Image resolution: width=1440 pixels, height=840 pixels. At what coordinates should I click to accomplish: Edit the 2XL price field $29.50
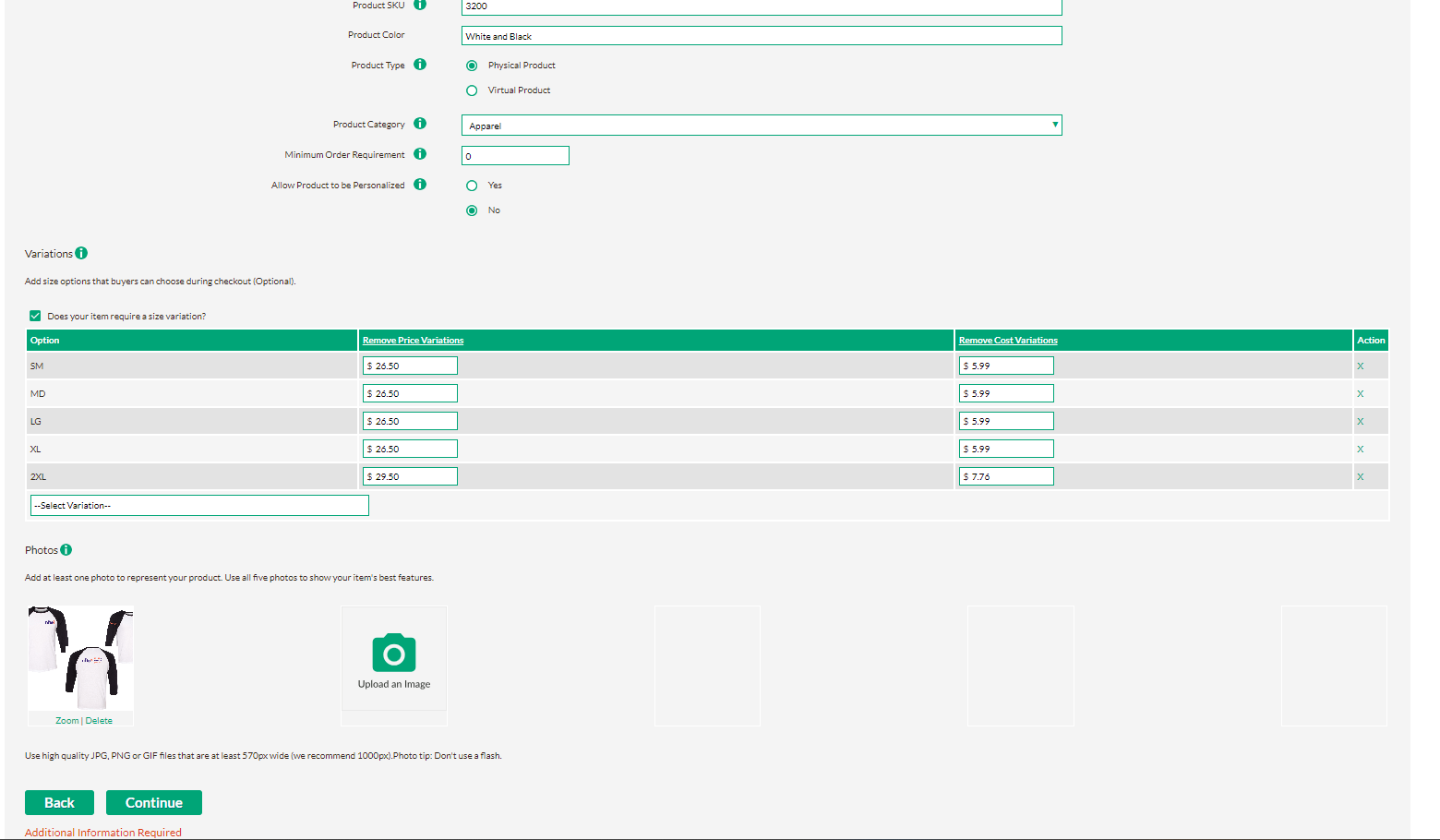point(410,476)
